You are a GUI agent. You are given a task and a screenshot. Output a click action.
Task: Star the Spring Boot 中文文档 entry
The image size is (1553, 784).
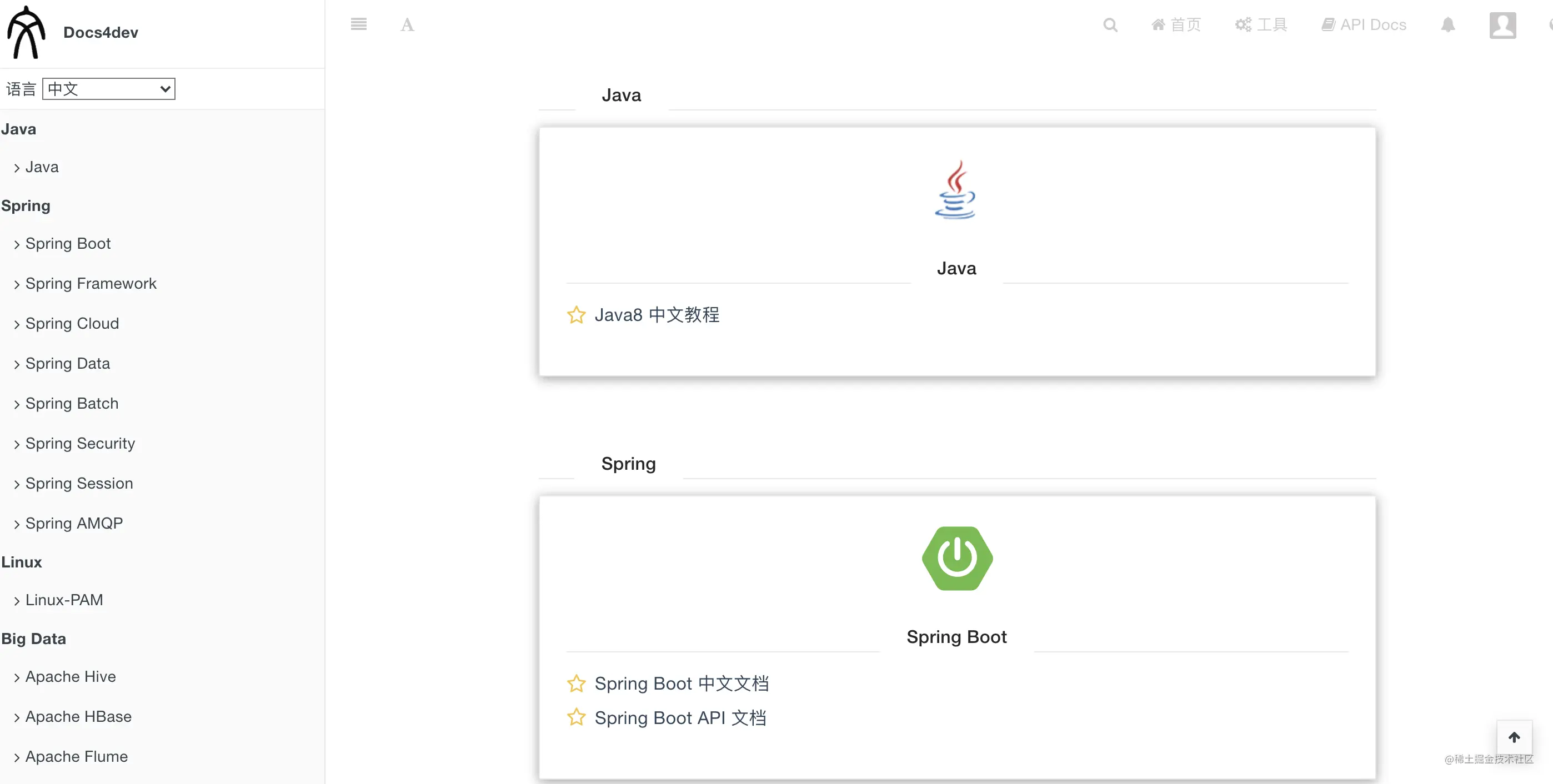click(x=577, y=684)
